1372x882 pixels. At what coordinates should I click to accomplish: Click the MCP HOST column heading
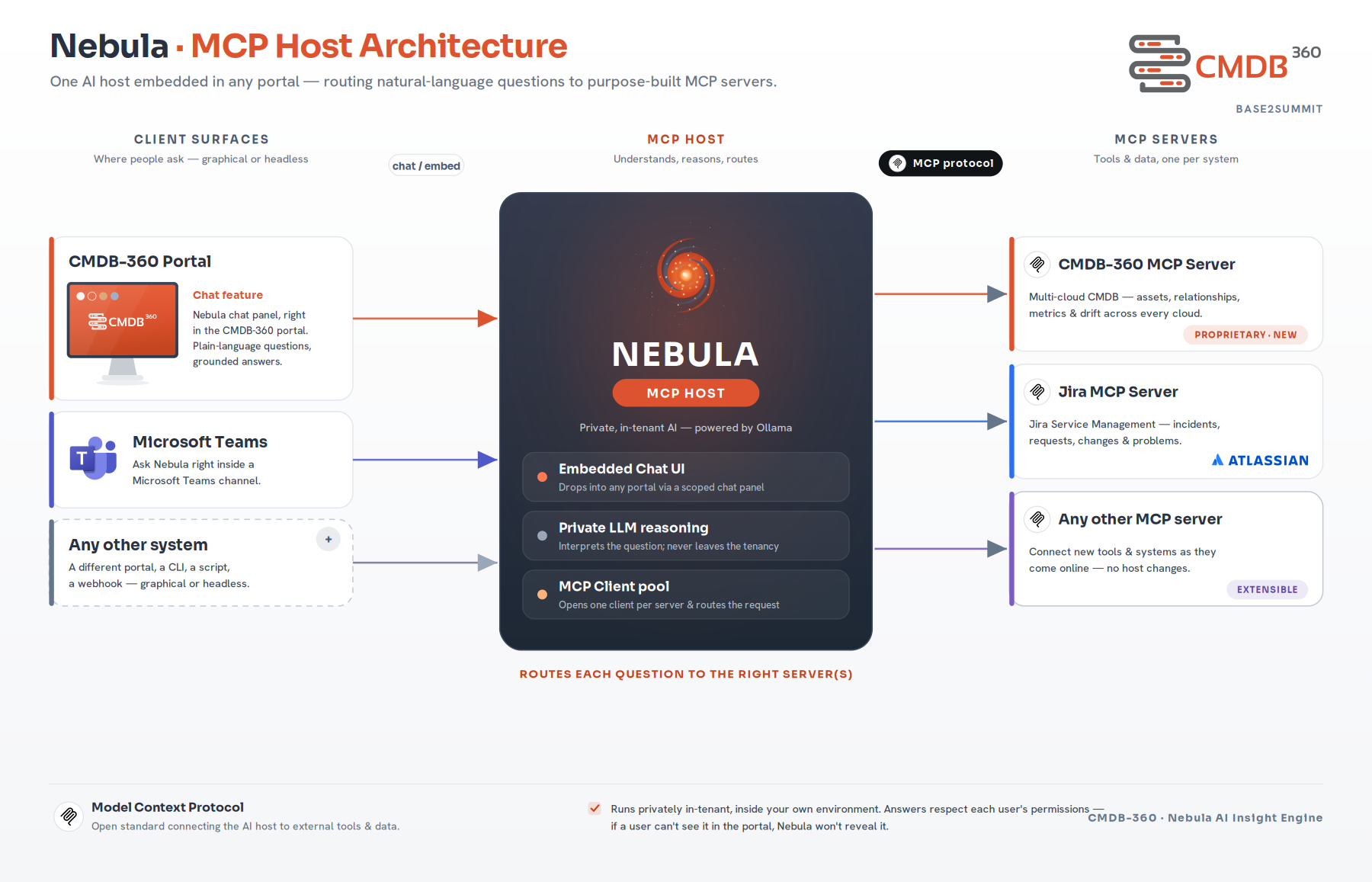point(686,140)
